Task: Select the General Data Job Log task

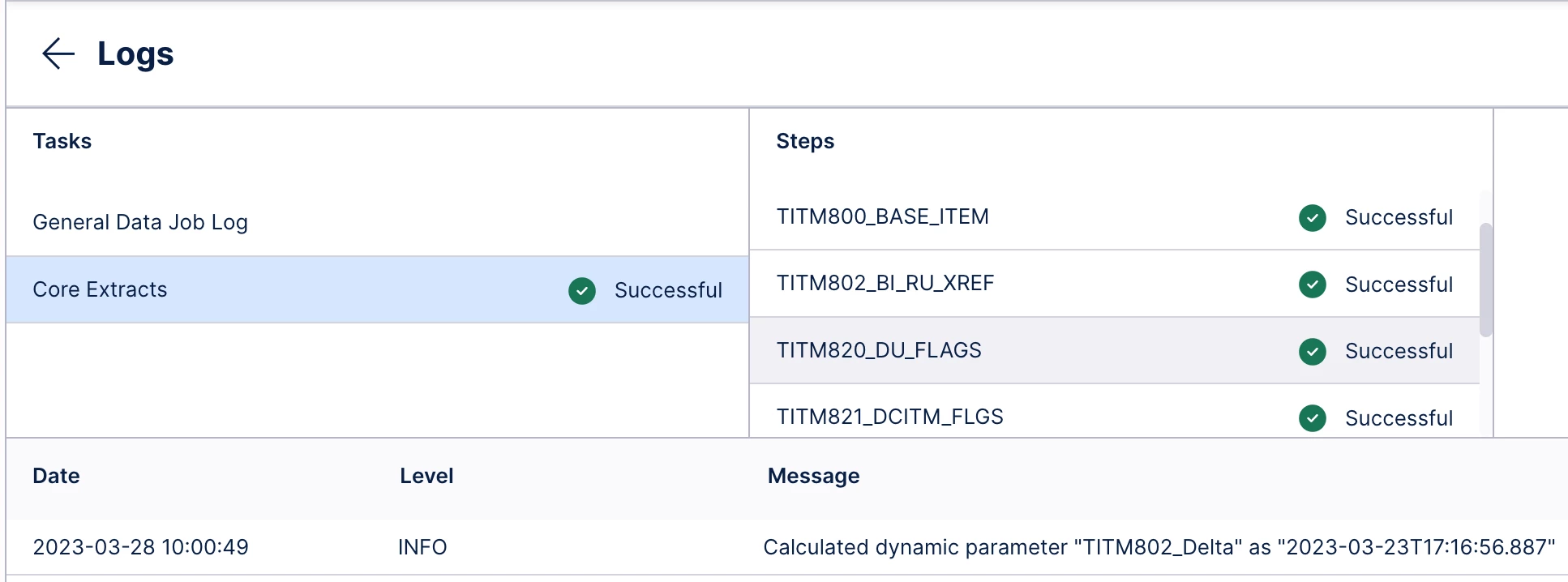Action: (x=140, y=222)
